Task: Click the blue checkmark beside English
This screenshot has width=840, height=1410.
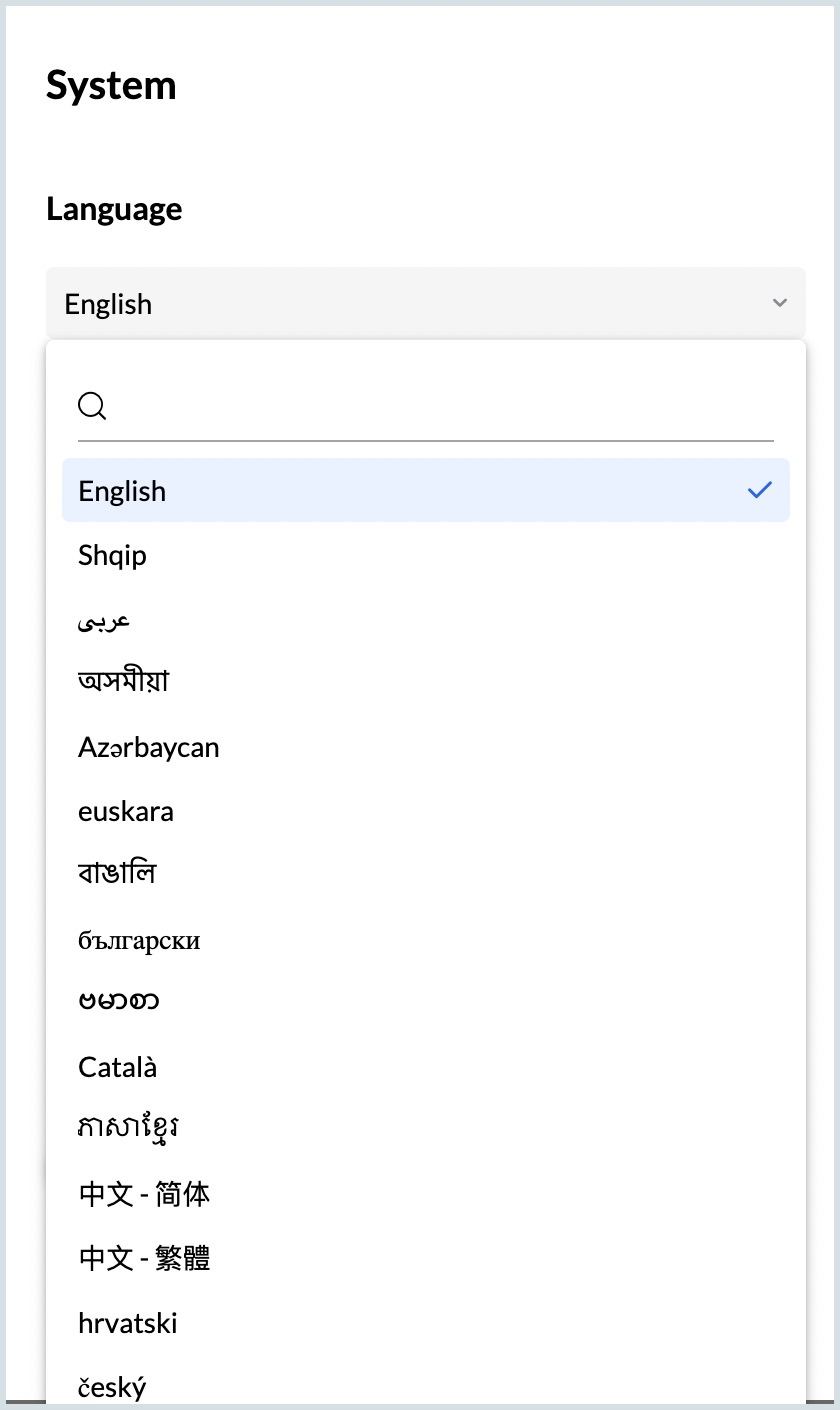Action: pyautogui.click(x=760, y=490)
